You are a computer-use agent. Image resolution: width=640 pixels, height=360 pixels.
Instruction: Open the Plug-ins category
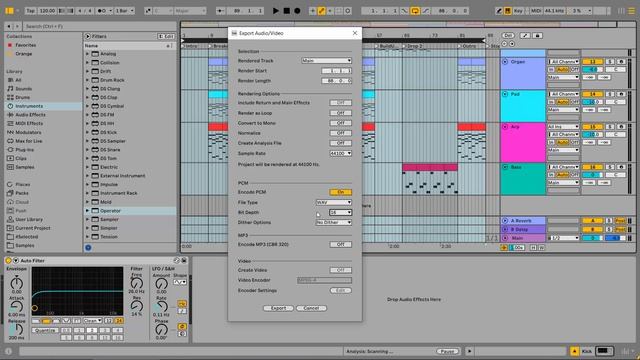click(x=24, y=150)
